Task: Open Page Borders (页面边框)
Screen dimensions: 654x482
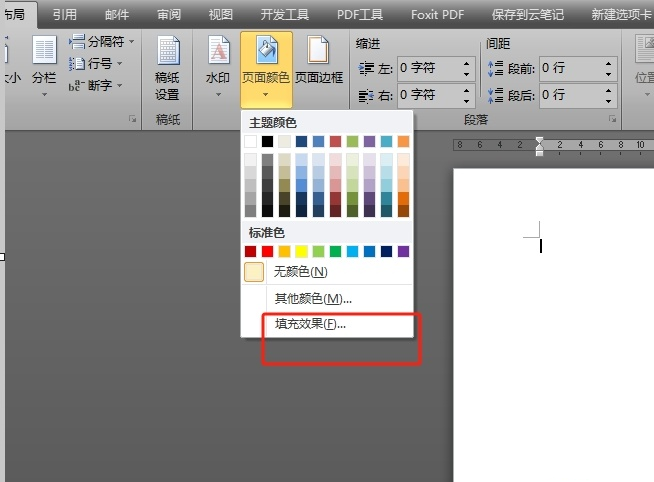Action: (319, 61)
